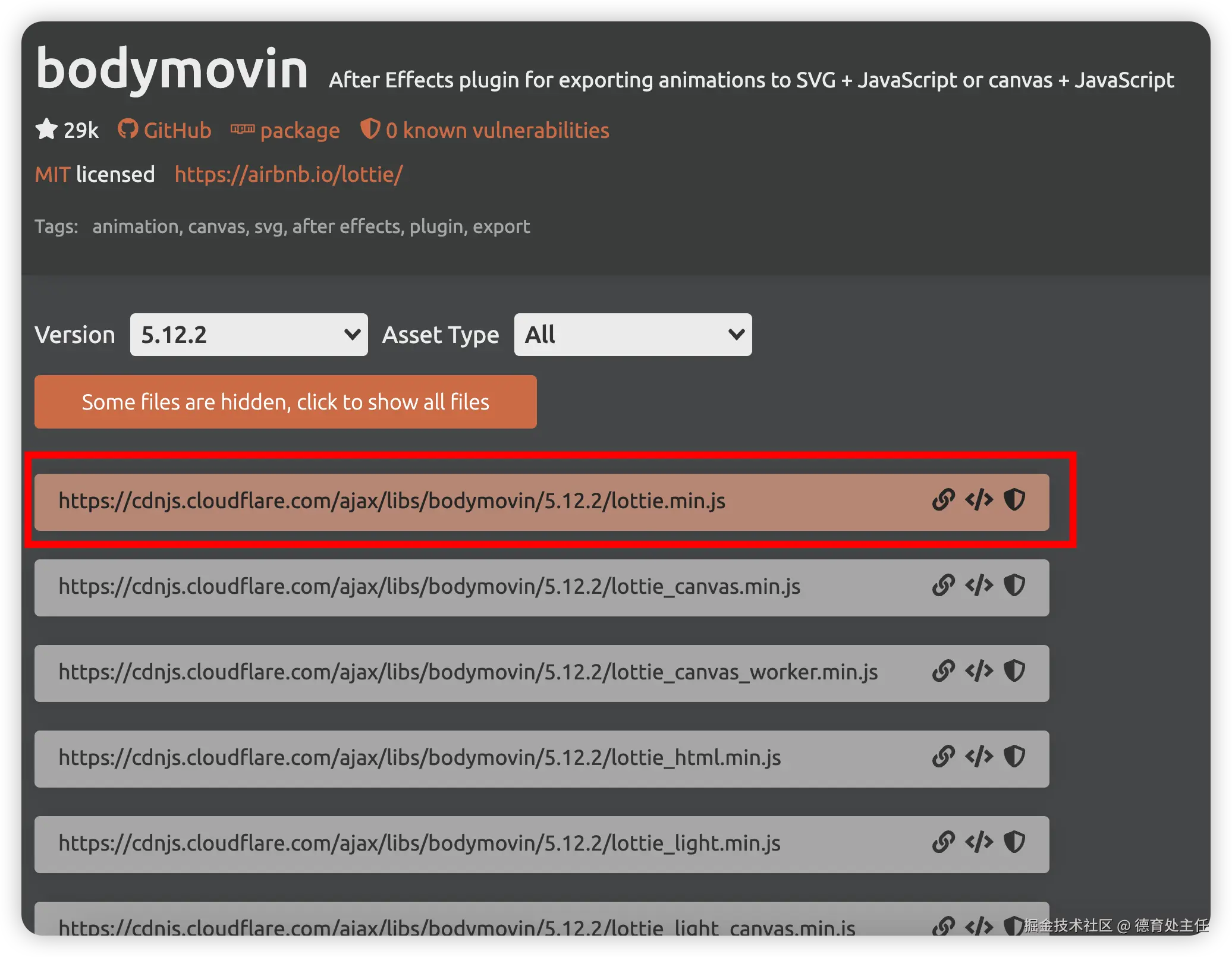Show all hidden files button
The width and height of the screenshot is (1232, 957).
285,402
